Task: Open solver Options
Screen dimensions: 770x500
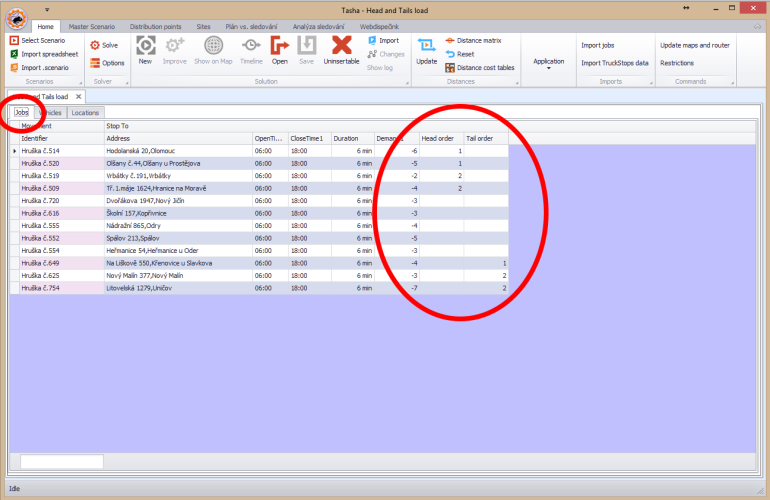Action: coord(107,63)
